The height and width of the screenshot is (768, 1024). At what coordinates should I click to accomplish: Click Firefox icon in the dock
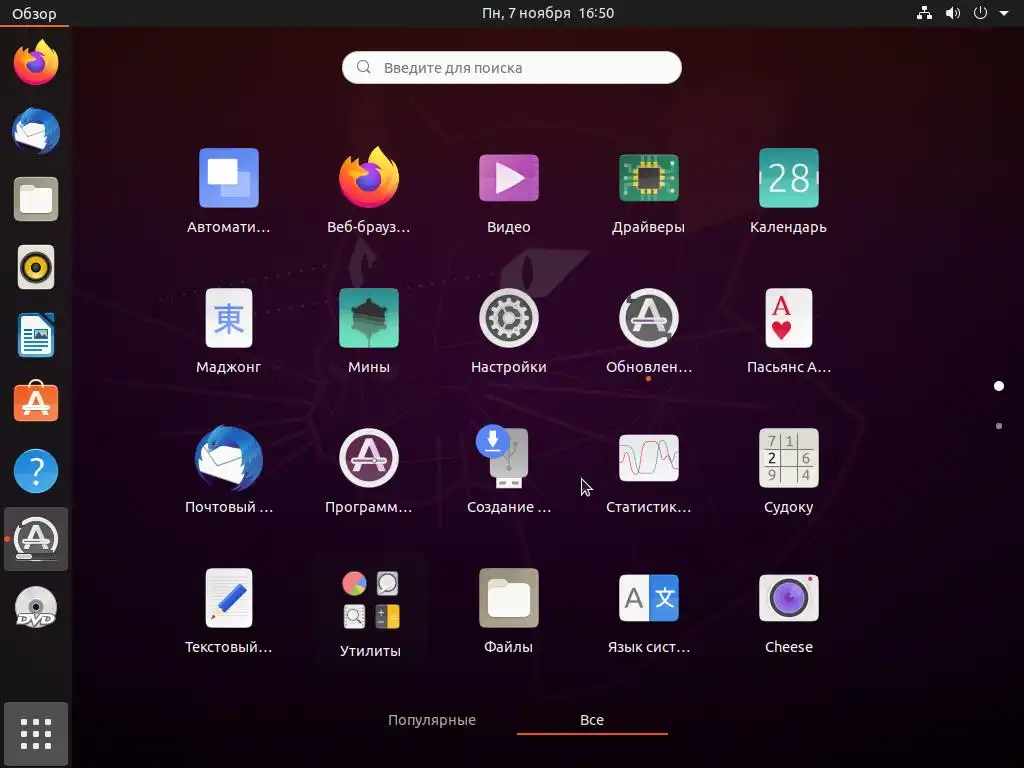[36, 63]
